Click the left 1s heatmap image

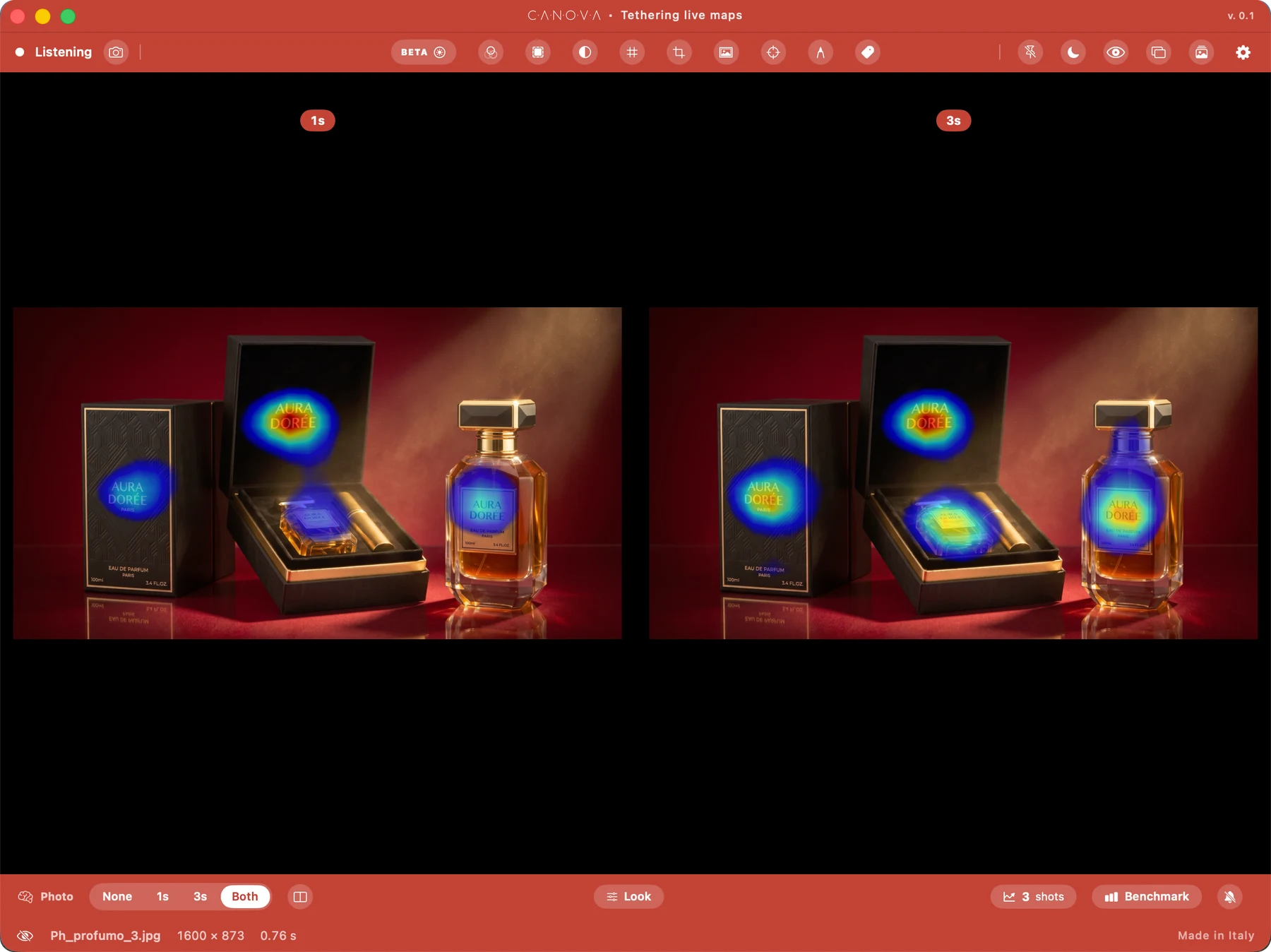318,473
